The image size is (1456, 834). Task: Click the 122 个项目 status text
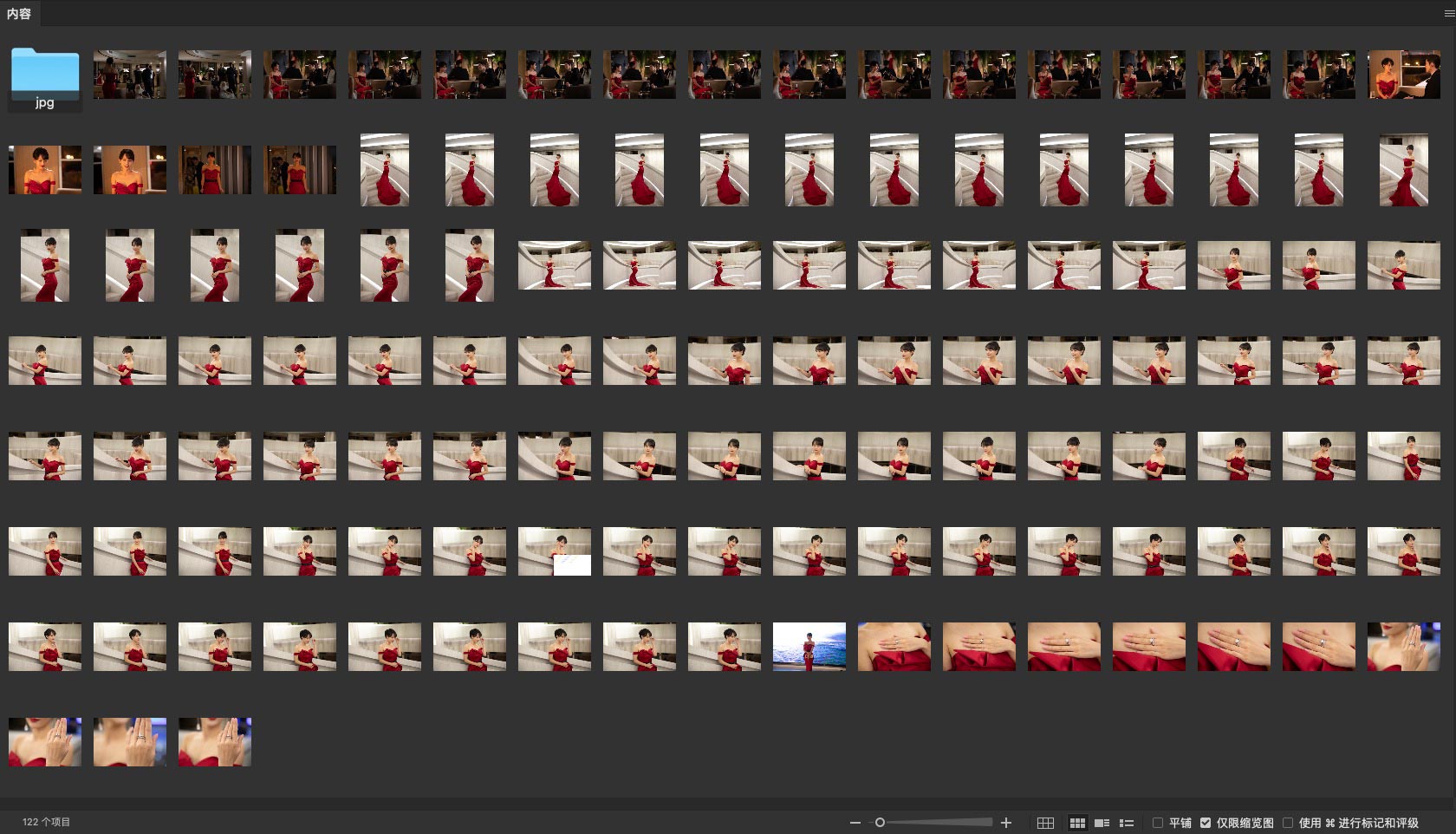[47, 822]
